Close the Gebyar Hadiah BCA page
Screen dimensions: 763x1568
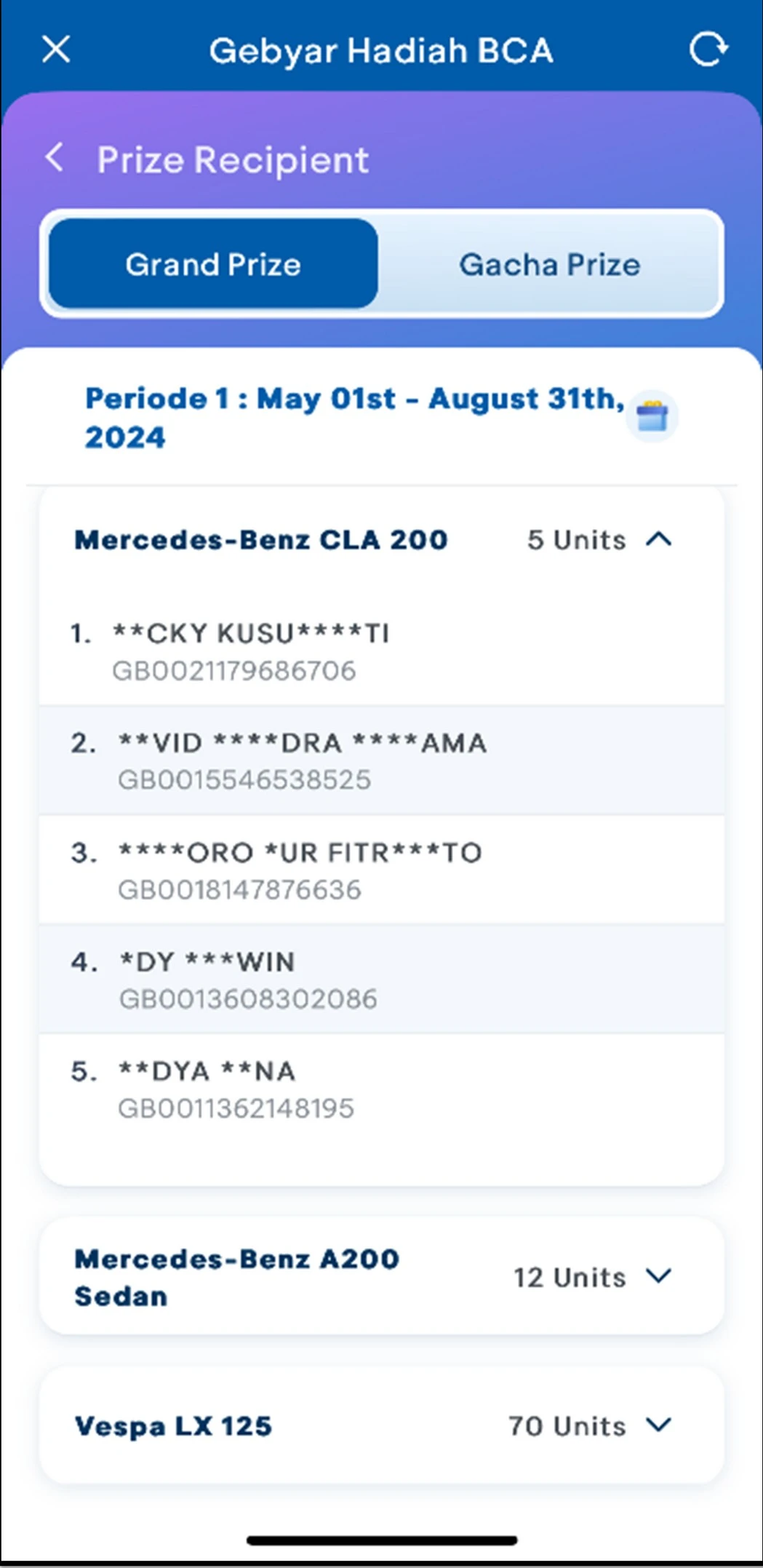click(56, 50)
